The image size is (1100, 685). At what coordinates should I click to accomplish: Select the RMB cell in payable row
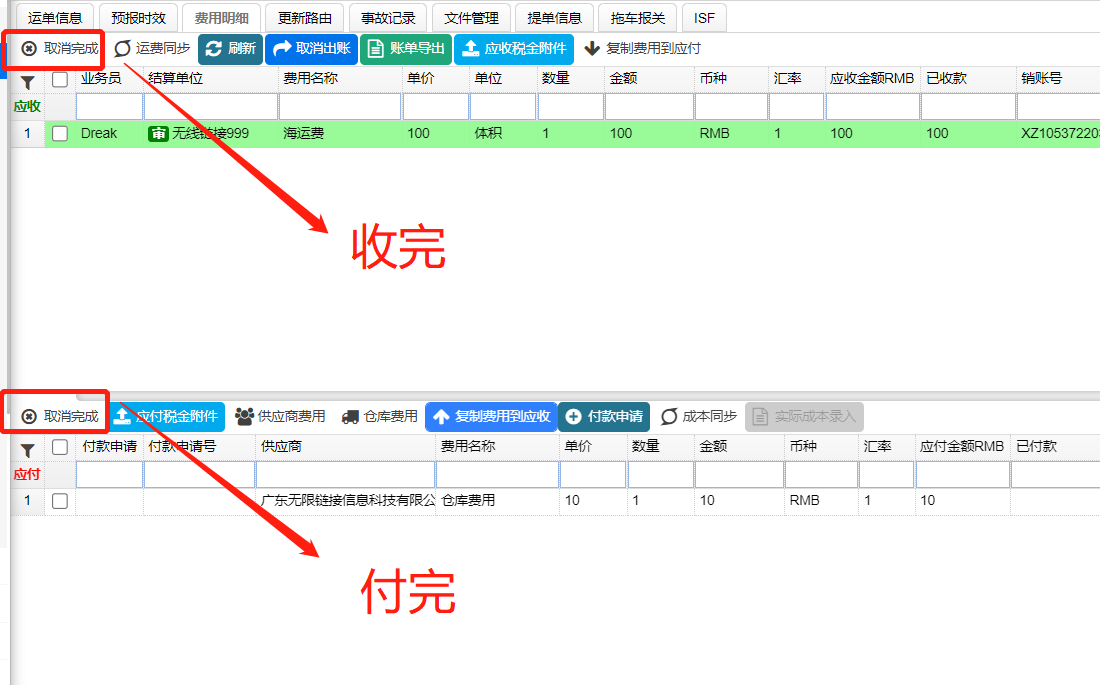[x=820, y=500]
